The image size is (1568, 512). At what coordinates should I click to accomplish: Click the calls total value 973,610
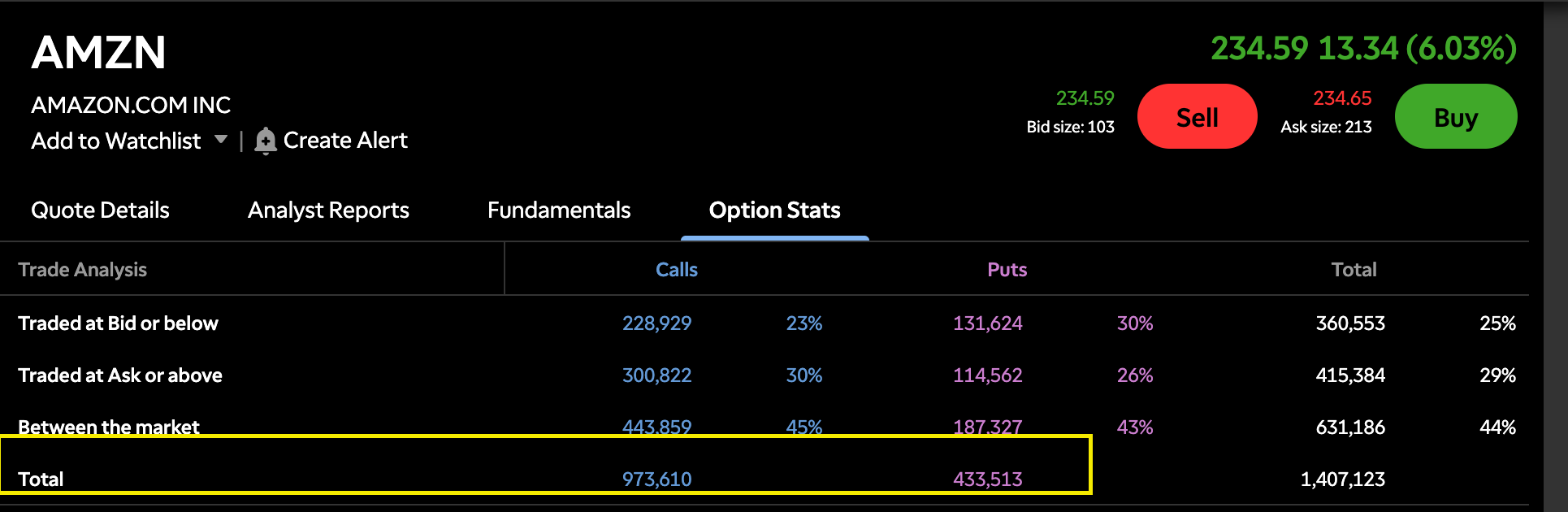tap(656, 479)
